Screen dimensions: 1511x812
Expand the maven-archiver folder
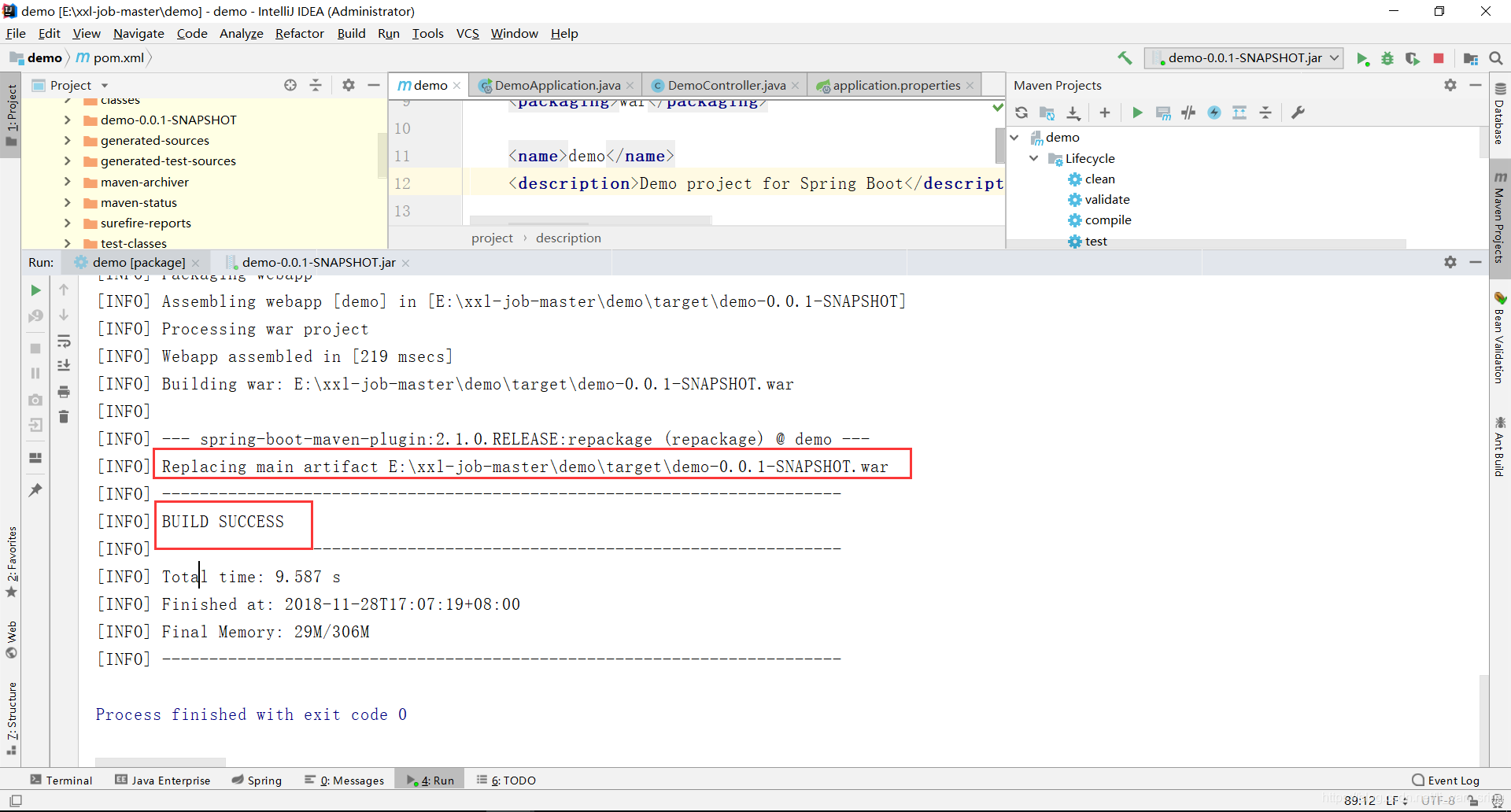pos(67,182)
